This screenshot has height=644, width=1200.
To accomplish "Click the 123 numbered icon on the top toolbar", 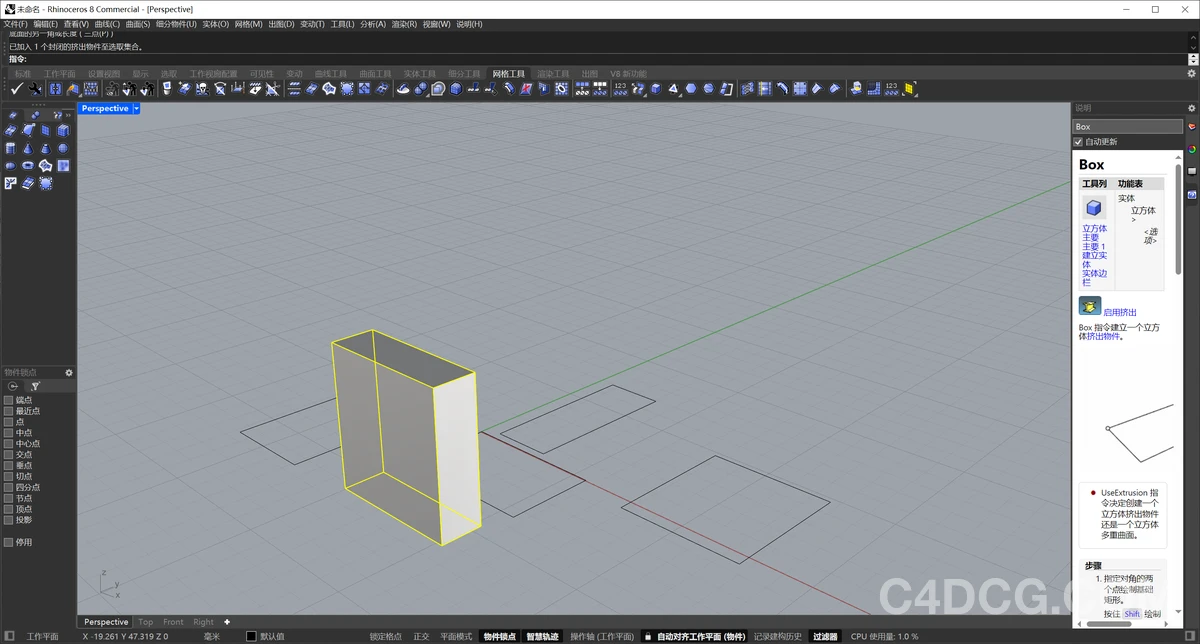I will pyautogui.click(x=622, y=88).
